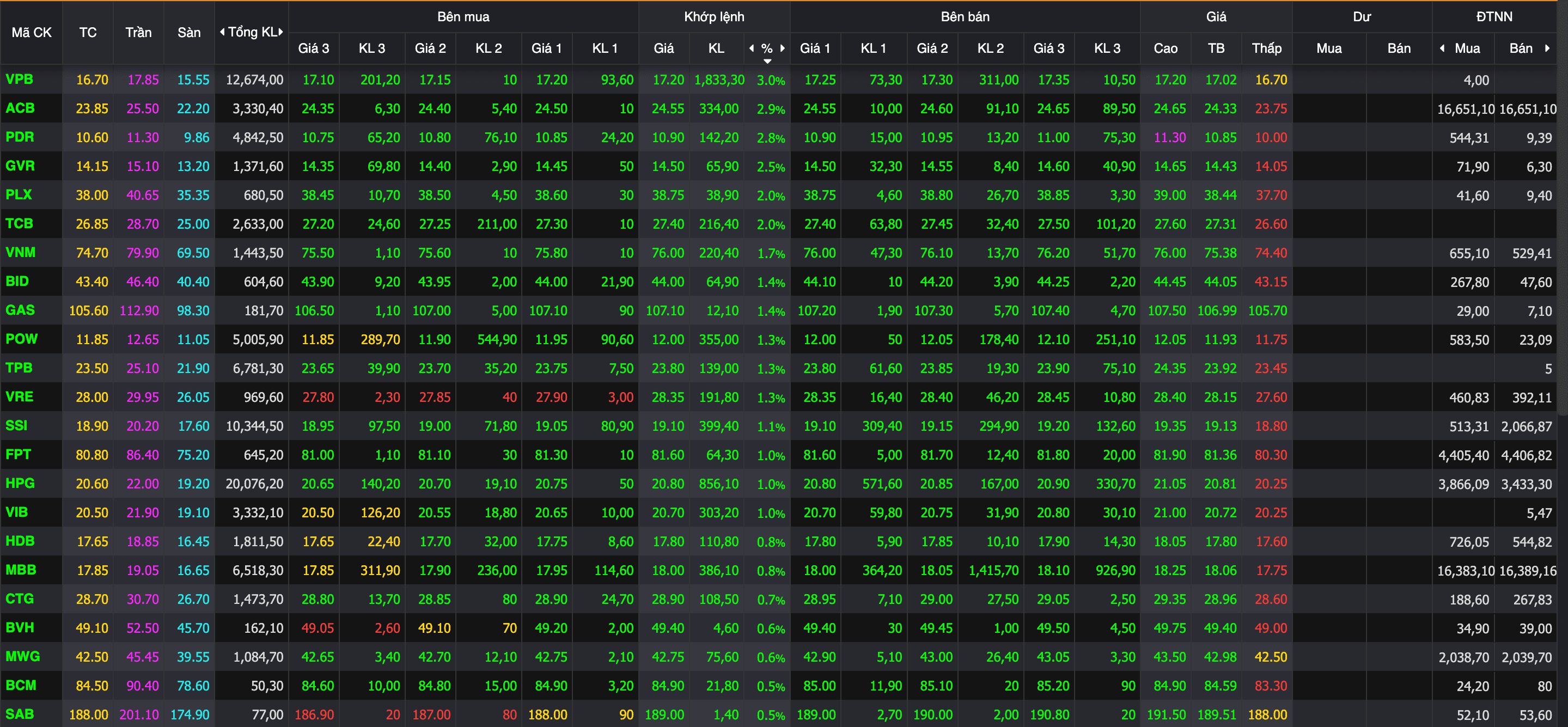Click Khớp lệnh Giá column header

[663, 48]
